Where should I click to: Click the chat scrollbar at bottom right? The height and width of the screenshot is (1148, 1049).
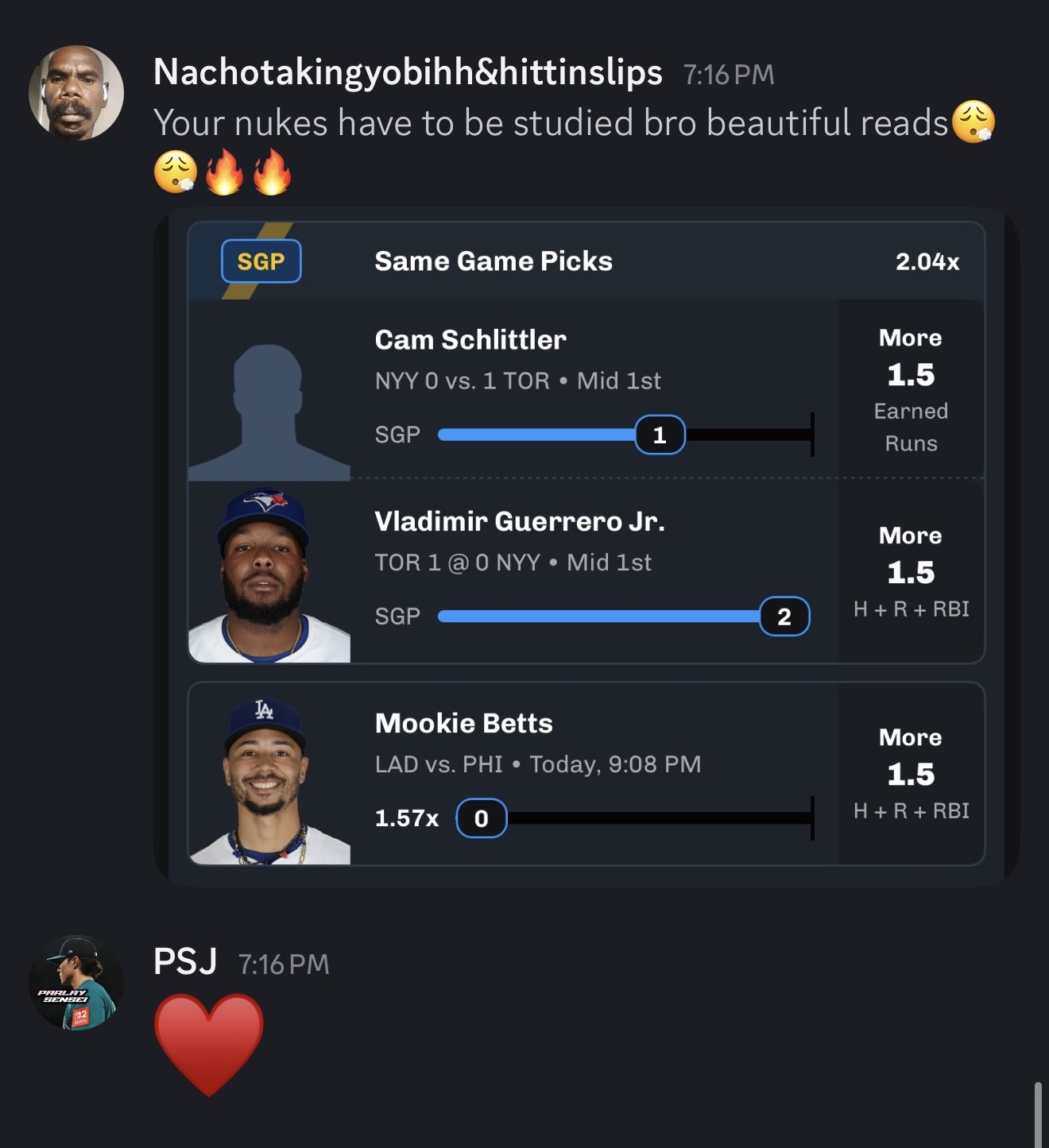point(1037,1114)
